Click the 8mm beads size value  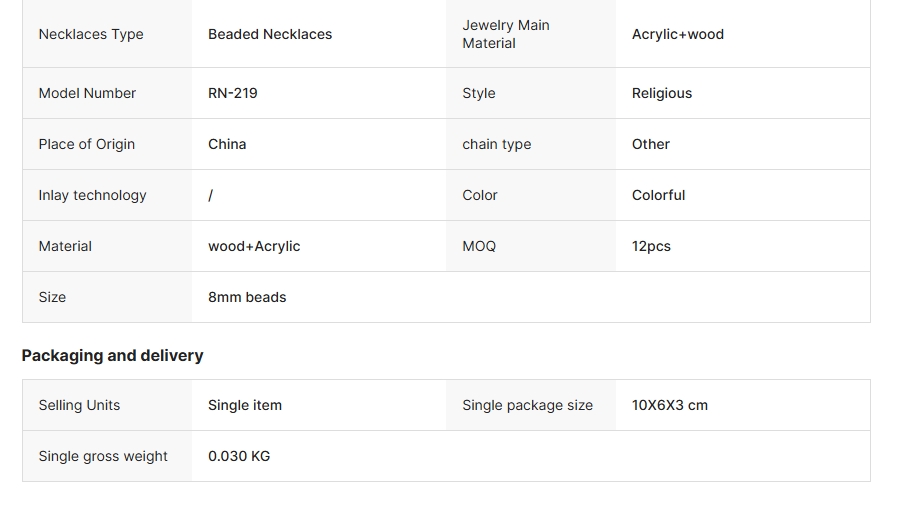(x=247, y=297)
